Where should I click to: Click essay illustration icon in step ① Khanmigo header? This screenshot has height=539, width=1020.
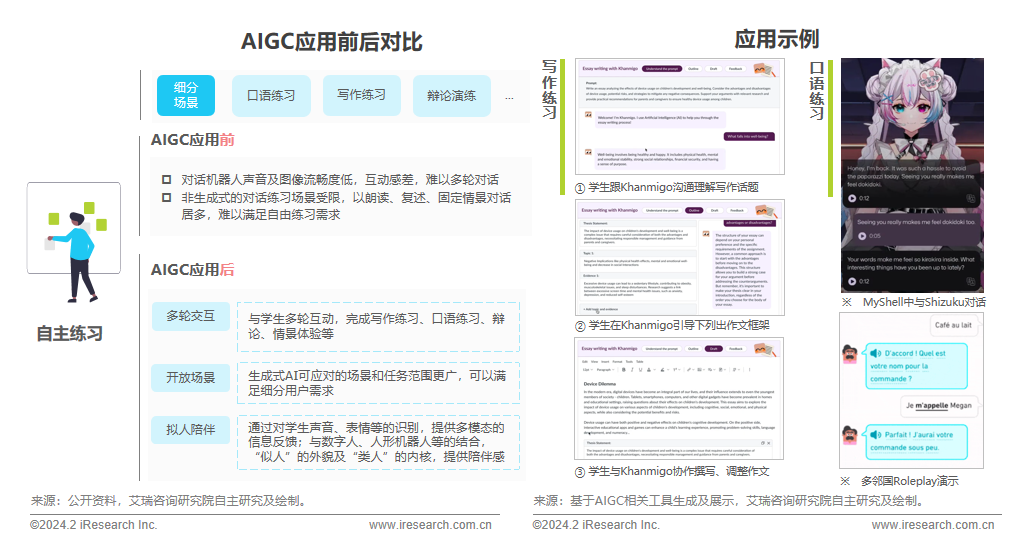pyautogui.click(x=765, y=70)
